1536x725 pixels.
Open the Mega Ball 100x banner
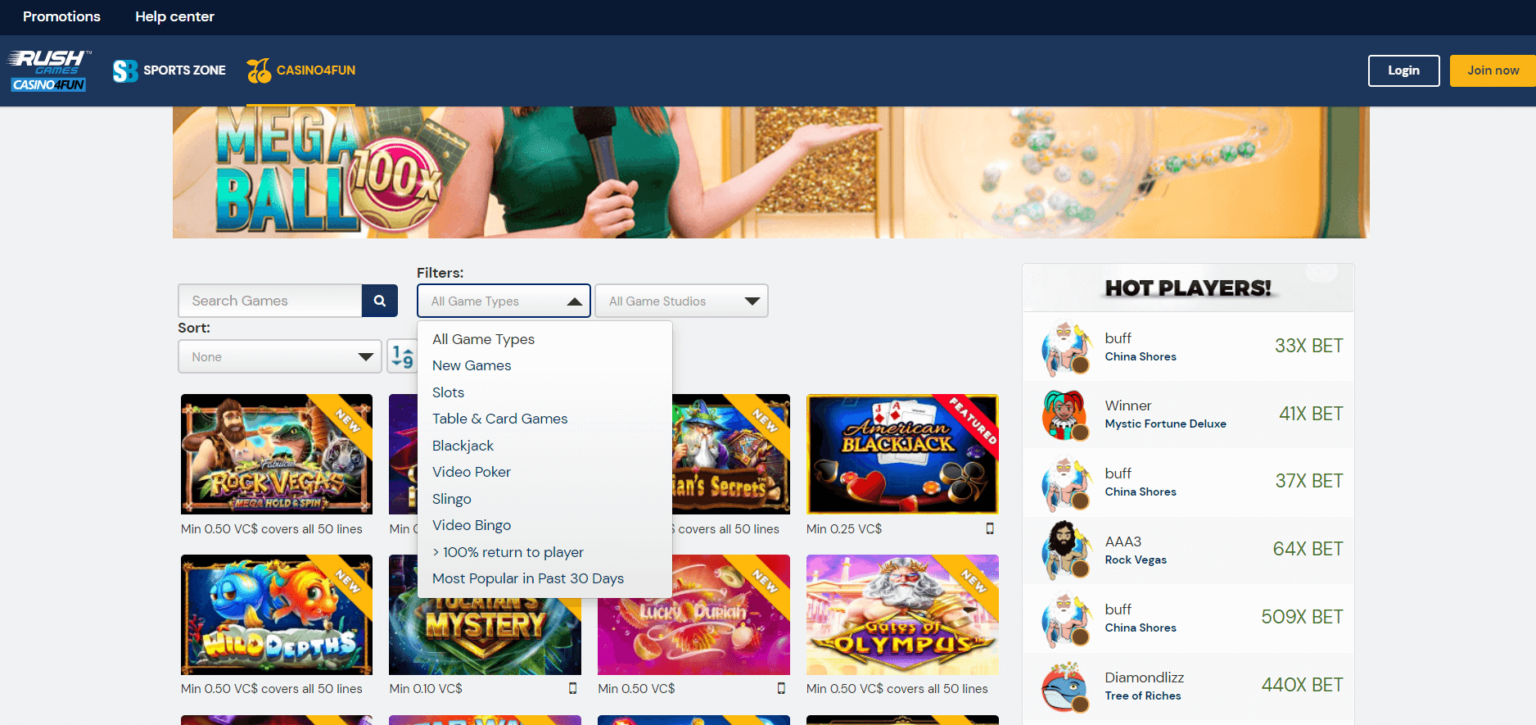770,172
